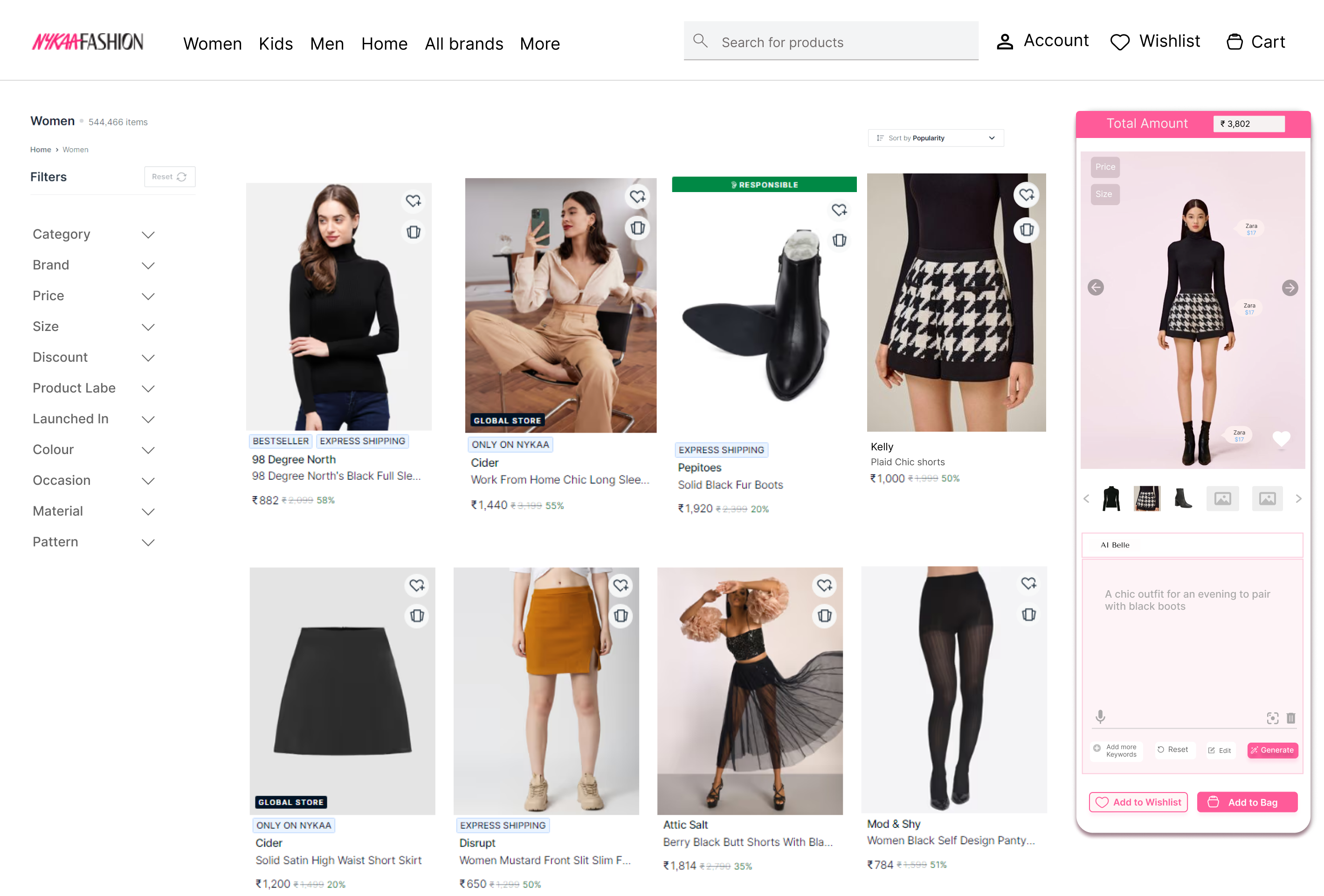Wishlist the 98 Degree North turtleneck via heart icon
Image resolution: width=1324 pixels, height=896 pixels.
[x=414, y=201]
